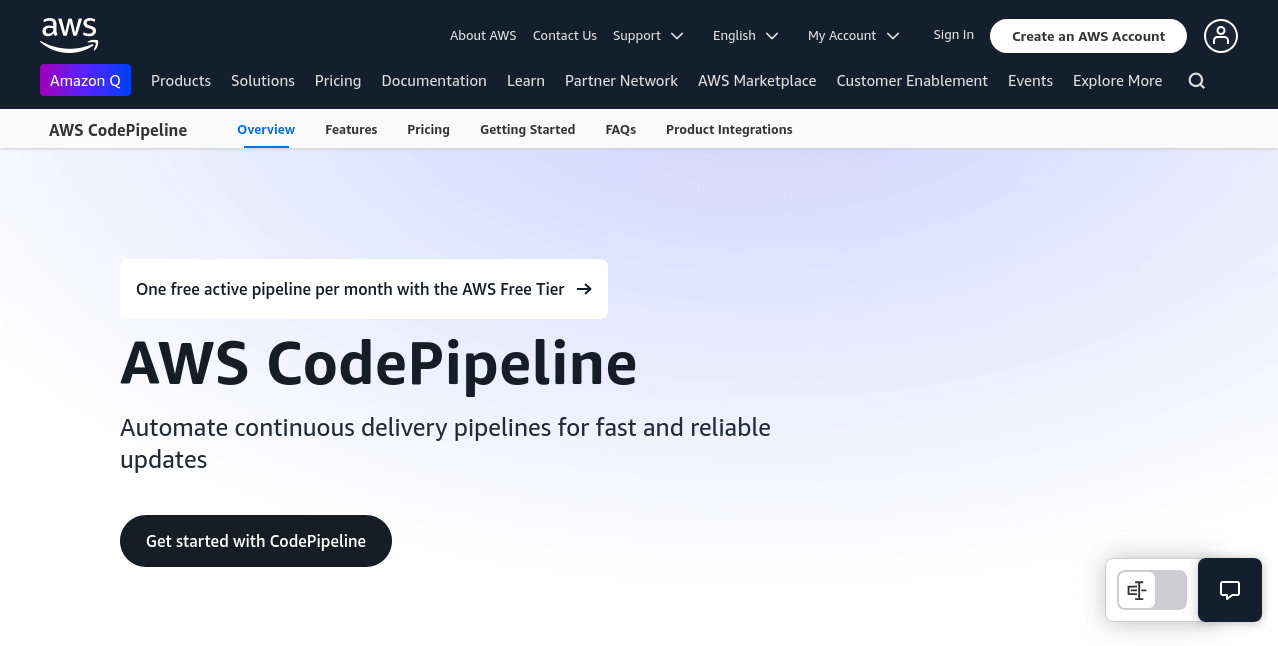Open the Products menu
The height and width of the screenshot is (646, 1278).
click(181, 81)
